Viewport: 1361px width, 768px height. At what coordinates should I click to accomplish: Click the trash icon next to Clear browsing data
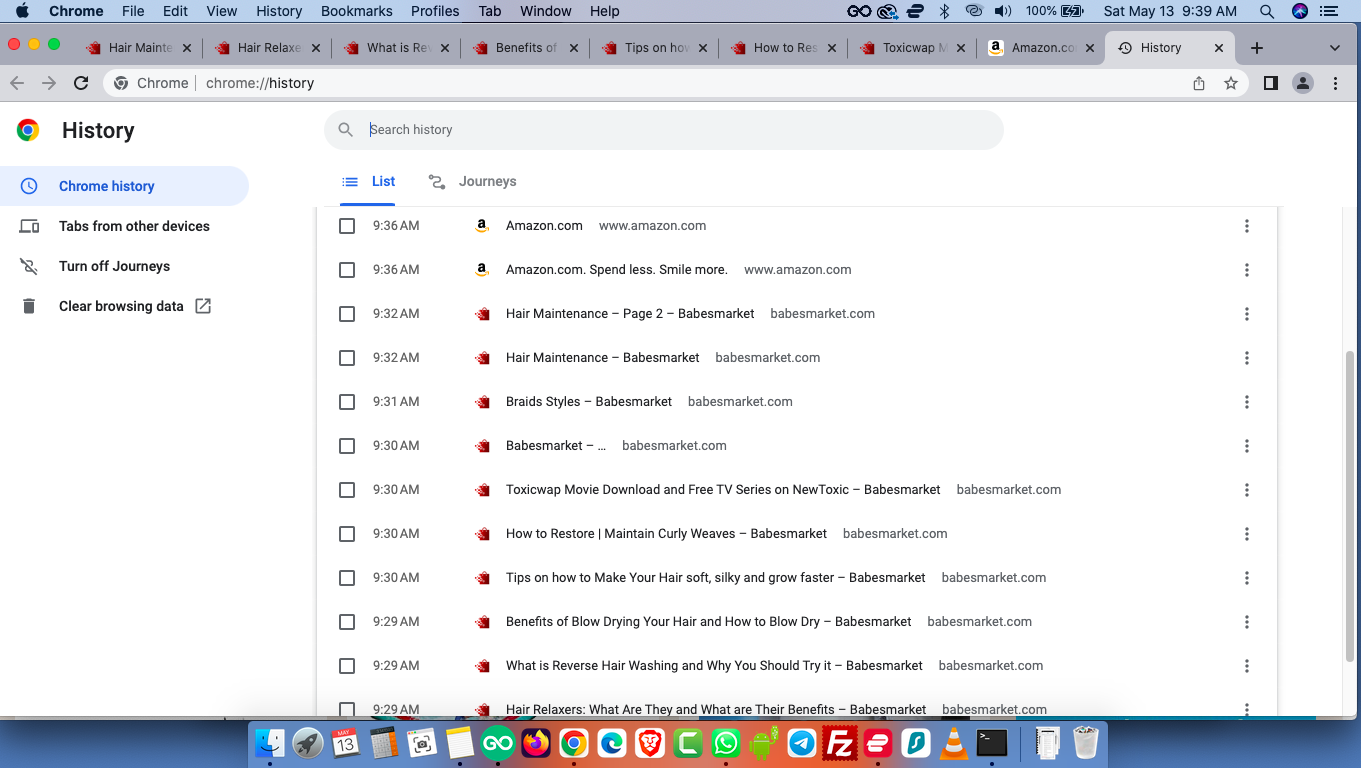29,306
